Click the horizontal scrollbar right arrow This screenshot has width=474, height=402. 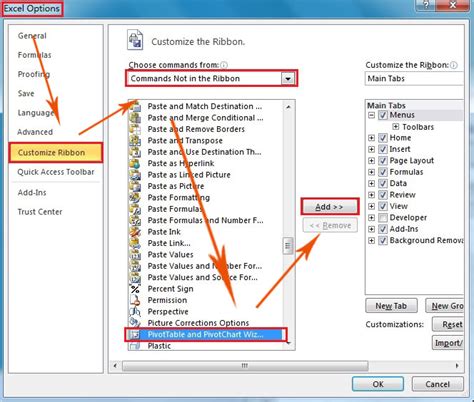(x=457, y=366)
